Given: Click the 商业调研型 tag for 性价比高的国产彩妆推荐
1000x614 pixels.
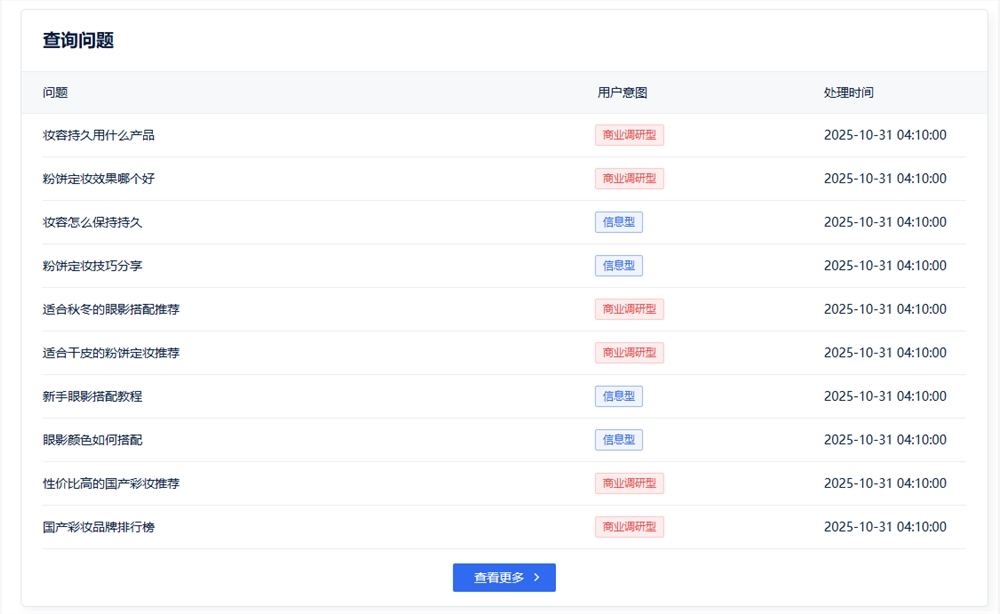Looking at the screenshot, I should 629,483.
